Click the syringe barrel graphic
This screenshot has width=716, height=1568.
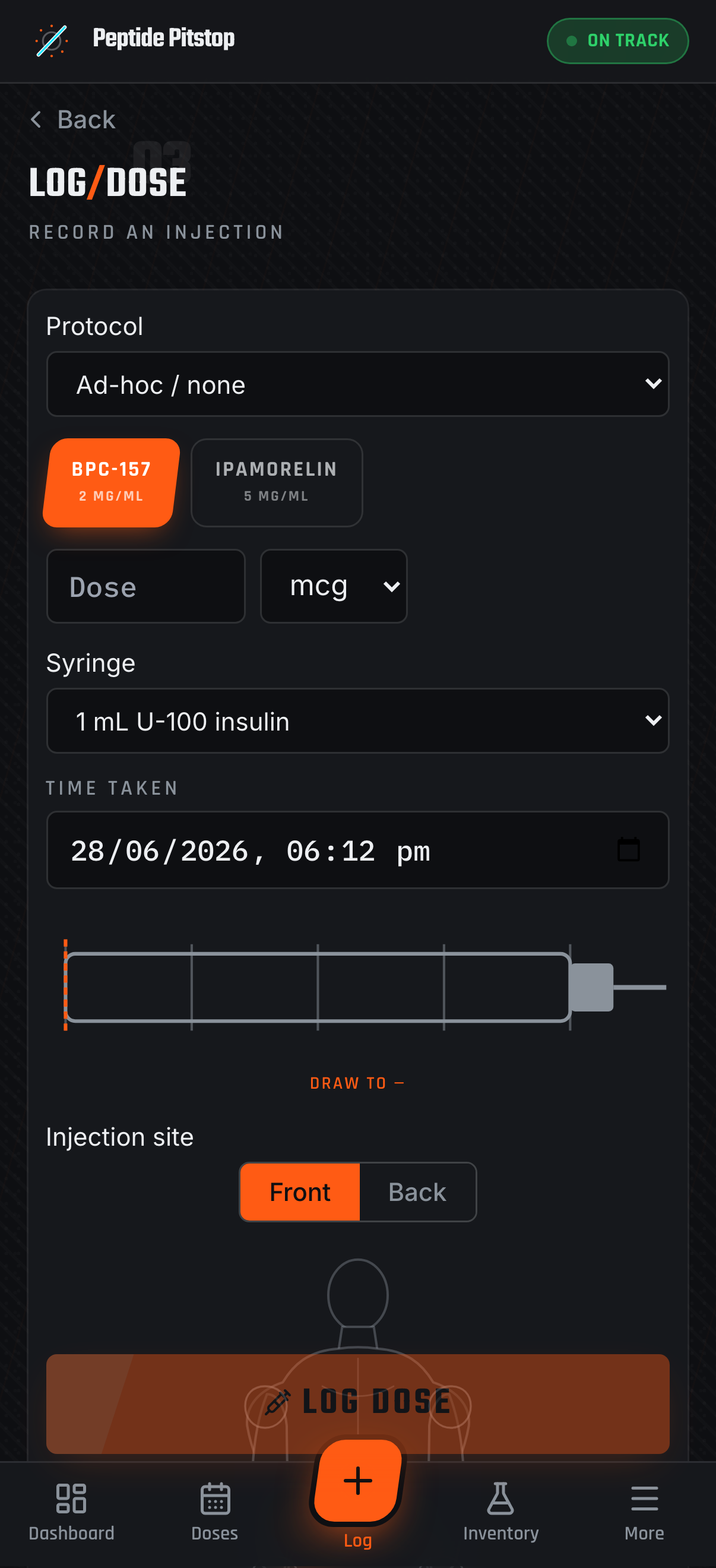(318, 987)
